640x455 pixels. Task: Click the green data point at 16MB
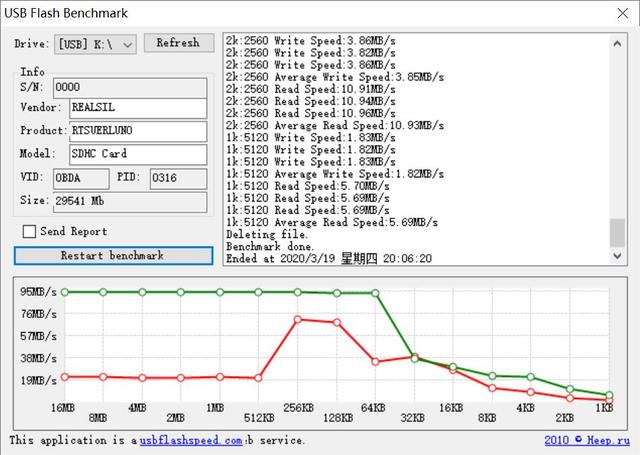[65, 292]
